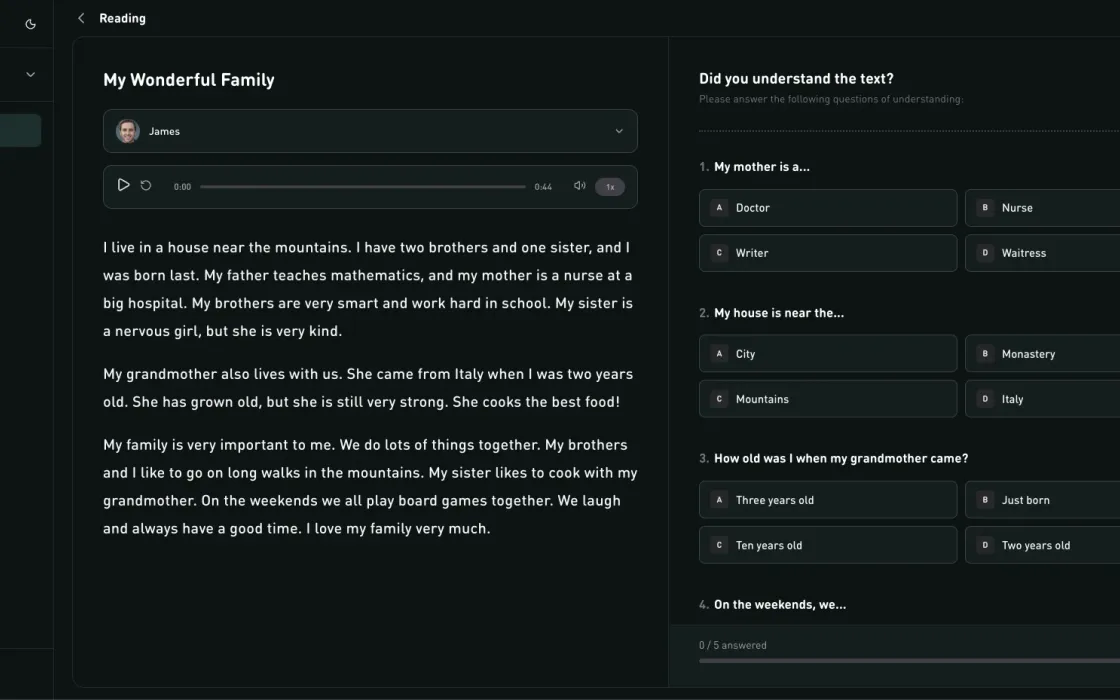Select answer A Doctor
The image size is (1120, 700).
[828, 208]
